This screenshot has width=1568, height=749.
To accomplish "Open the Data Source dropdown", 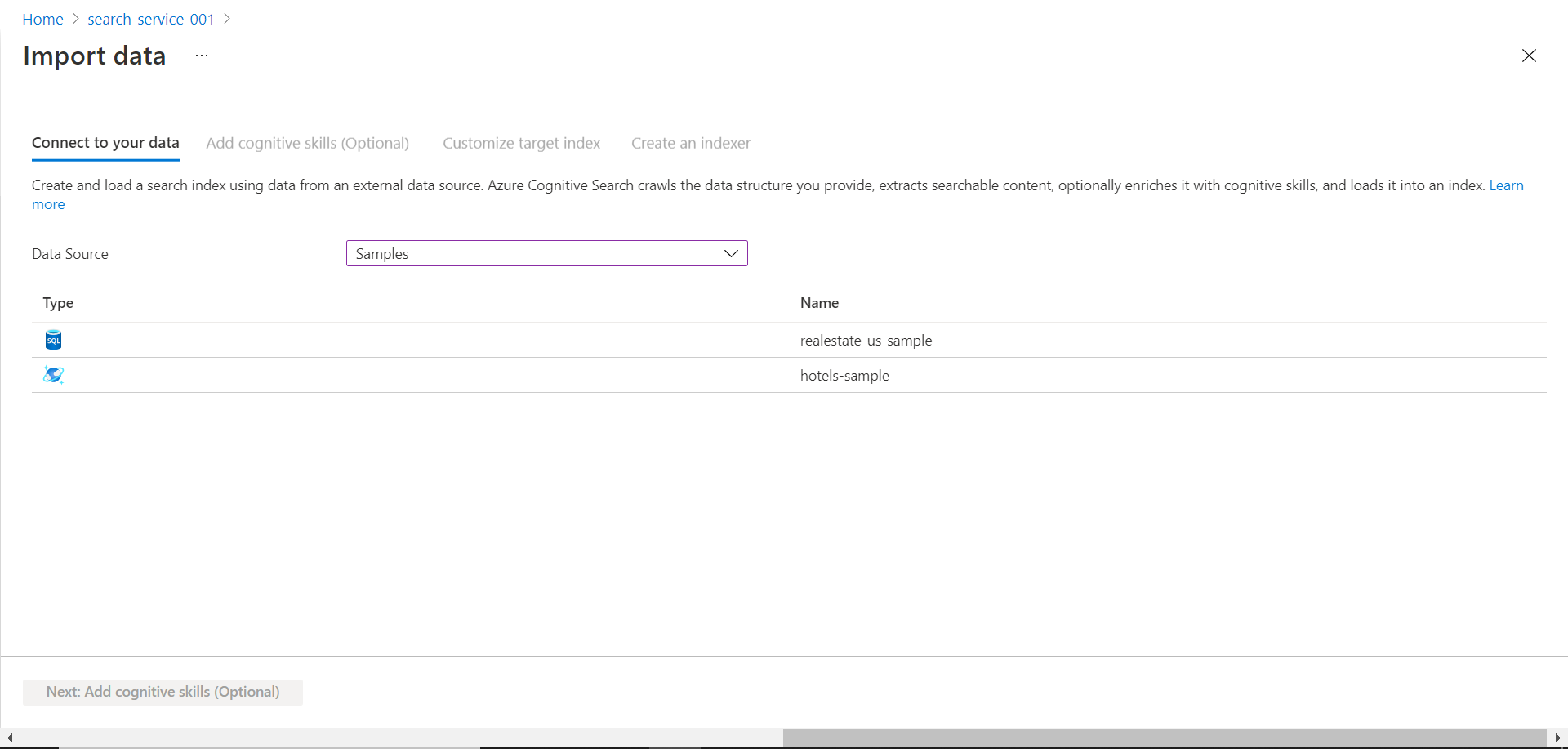I will pos(547,253).
